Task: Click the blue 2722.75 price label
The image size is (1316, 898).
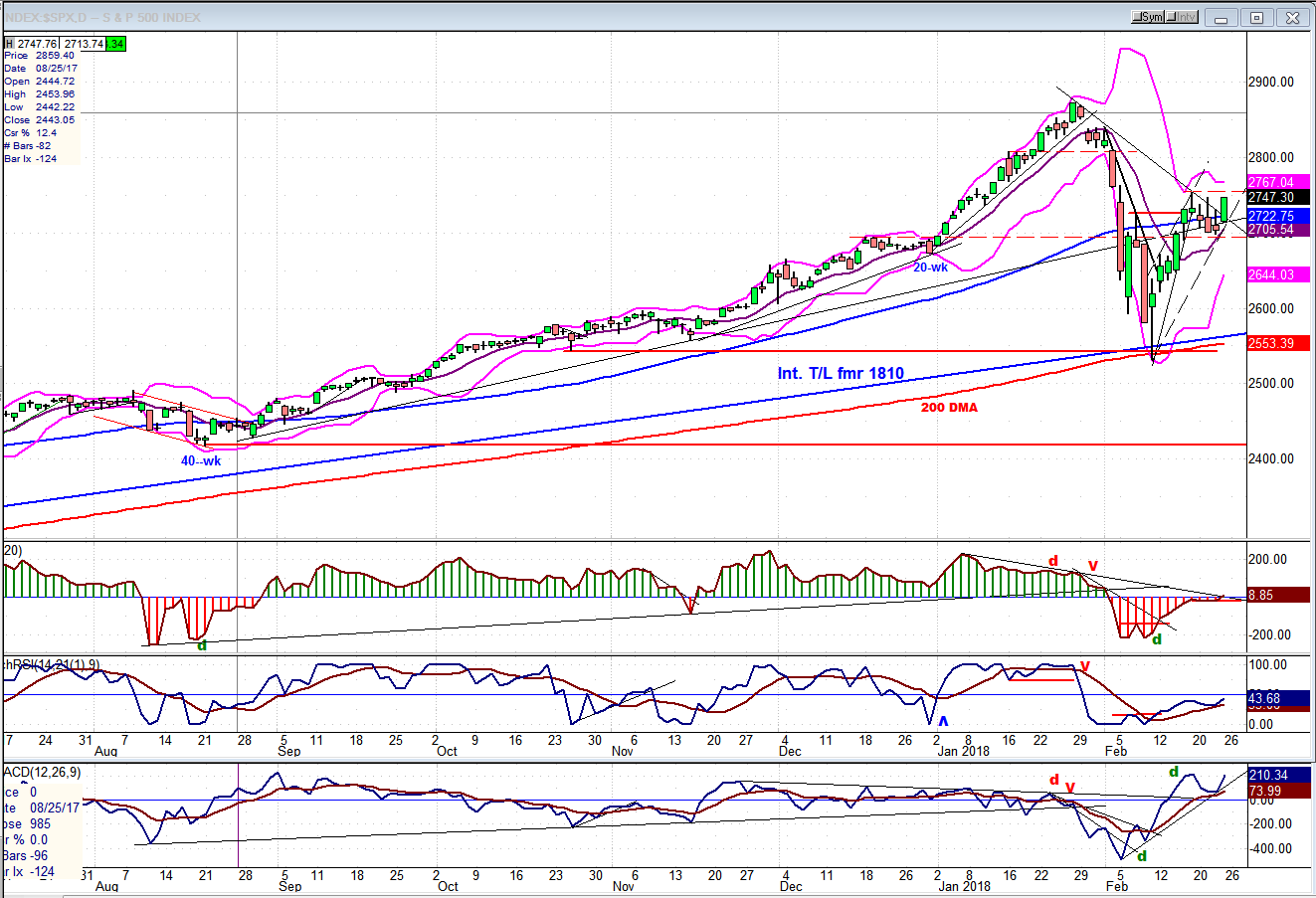Action: click(x=1271, y=217)
